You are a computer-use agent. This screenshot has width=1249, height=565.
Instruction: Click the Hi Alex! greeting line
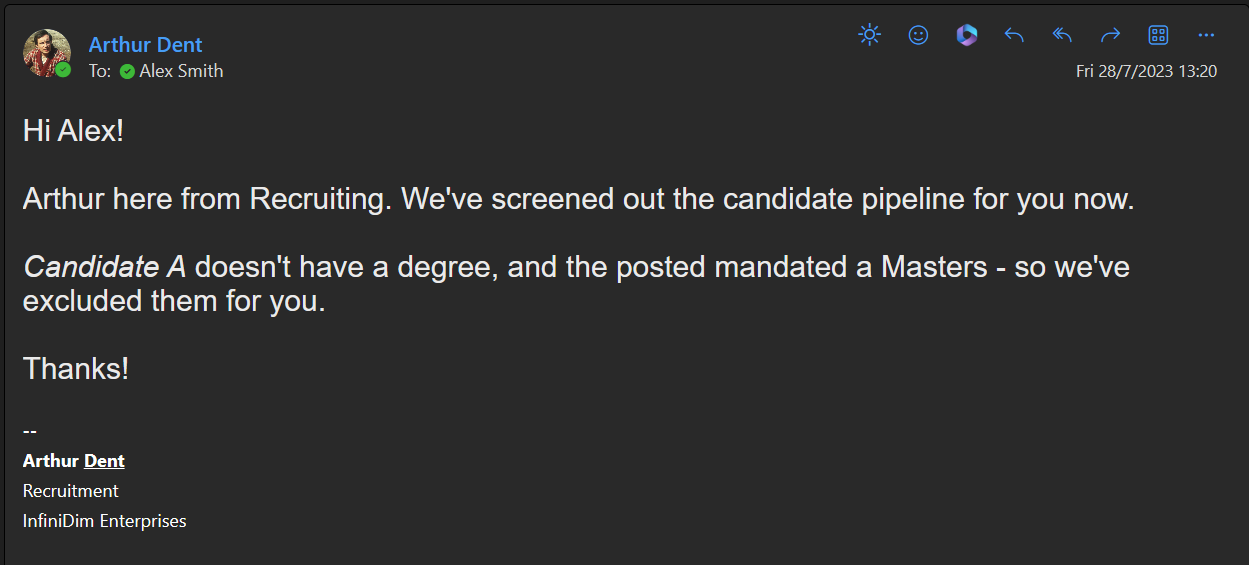[x=73, y=131]
